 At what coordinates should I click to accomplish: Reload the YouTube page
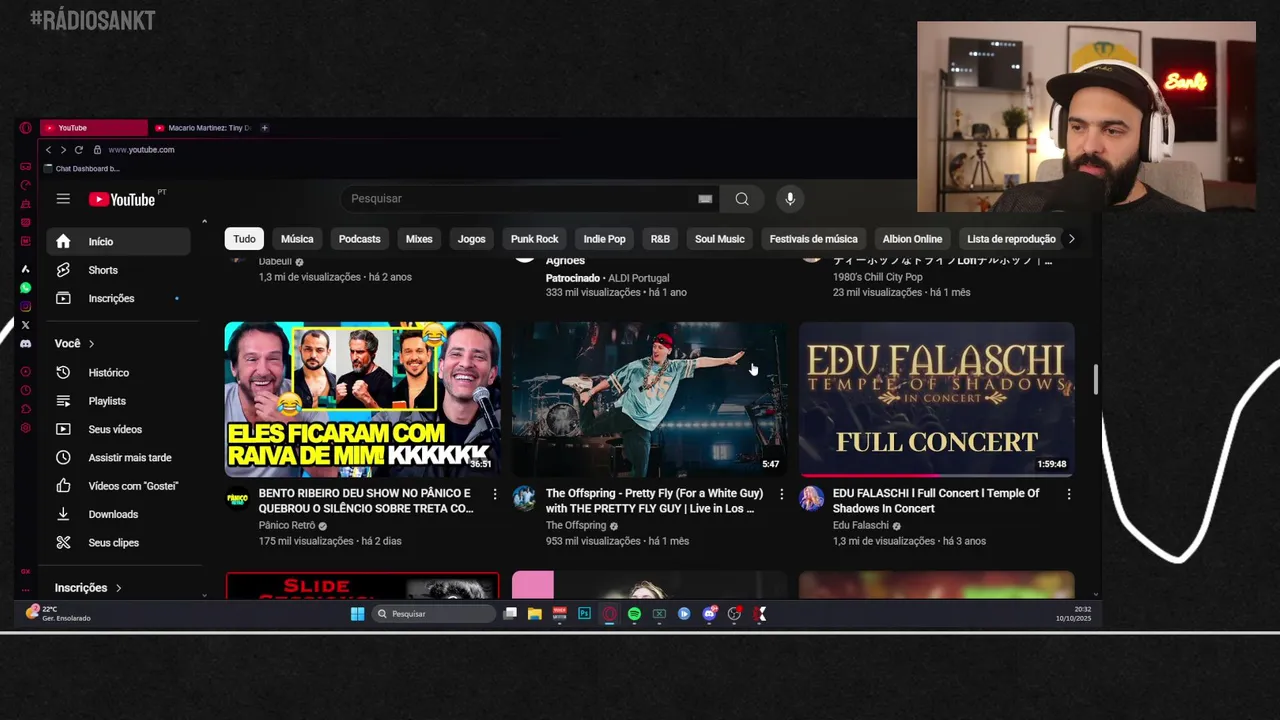tap(79, 150)
